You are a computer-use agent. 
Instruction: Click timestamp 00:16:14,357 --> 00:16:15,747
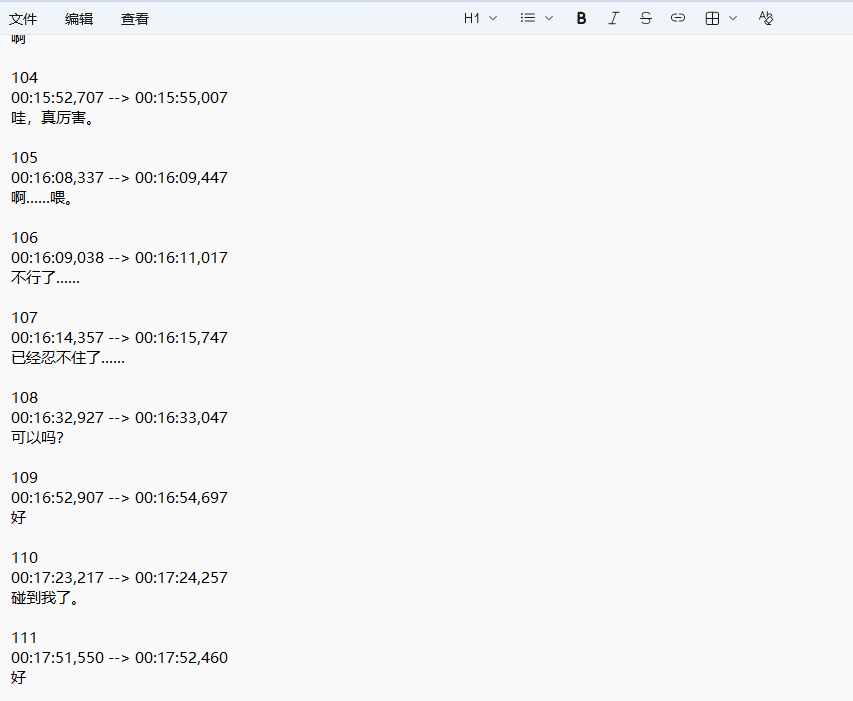[x=119, y=338]
